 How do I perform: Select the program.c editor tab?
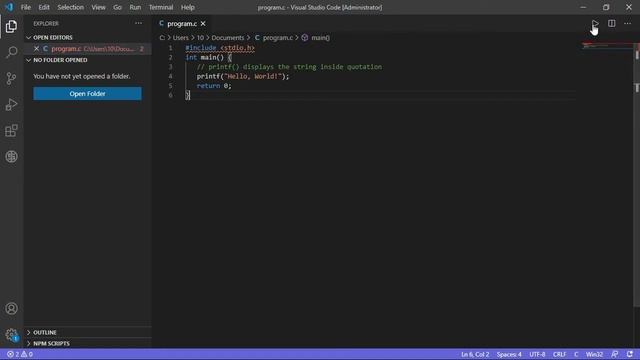click(182, 24)
